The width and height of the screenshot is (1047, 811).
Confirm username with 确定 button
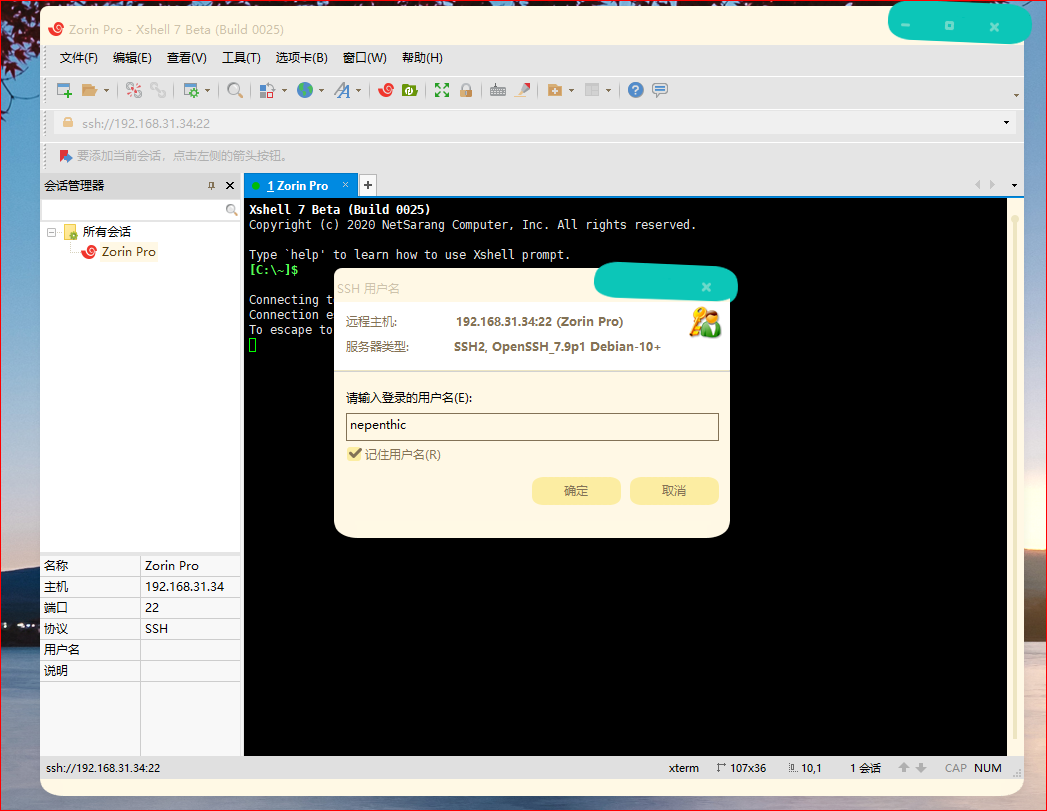point(576,491)
